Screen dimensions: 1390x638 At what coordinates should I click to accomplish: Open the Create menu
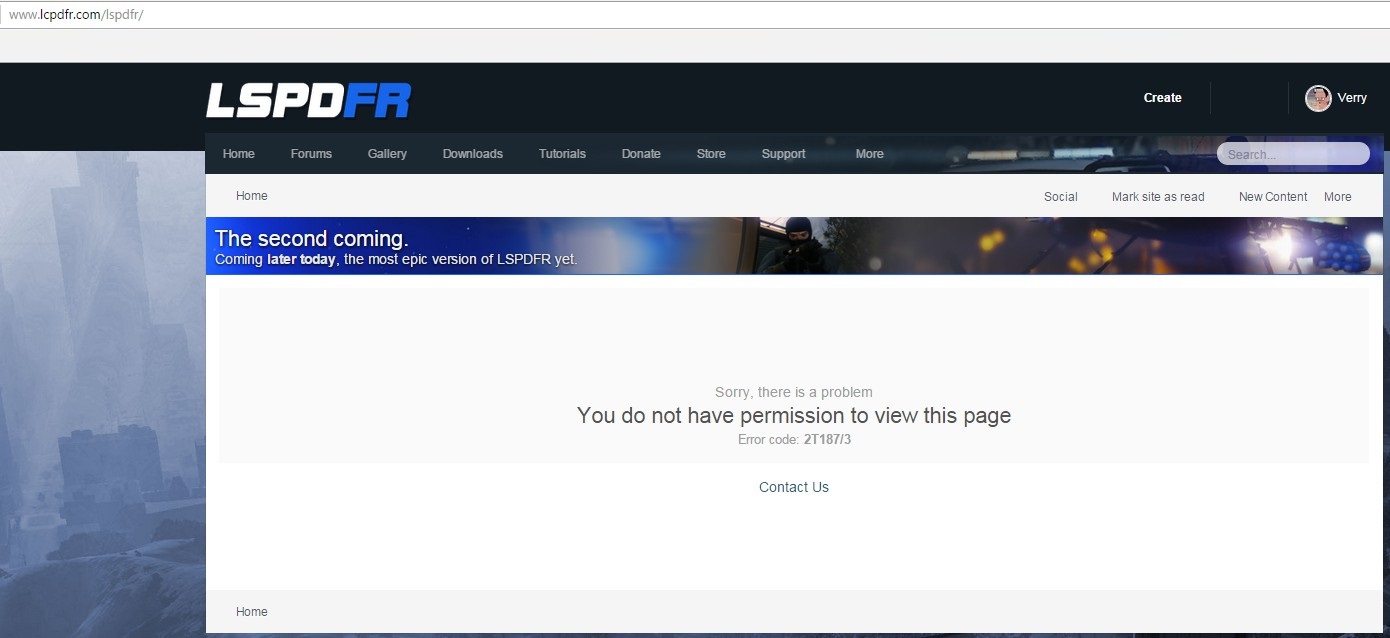tap(1162, 98)
